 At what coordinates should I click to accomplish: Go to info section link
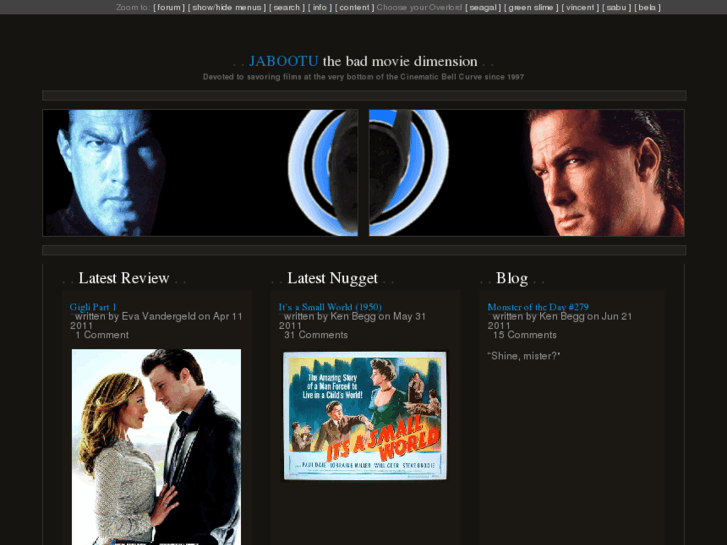point(319,7)
